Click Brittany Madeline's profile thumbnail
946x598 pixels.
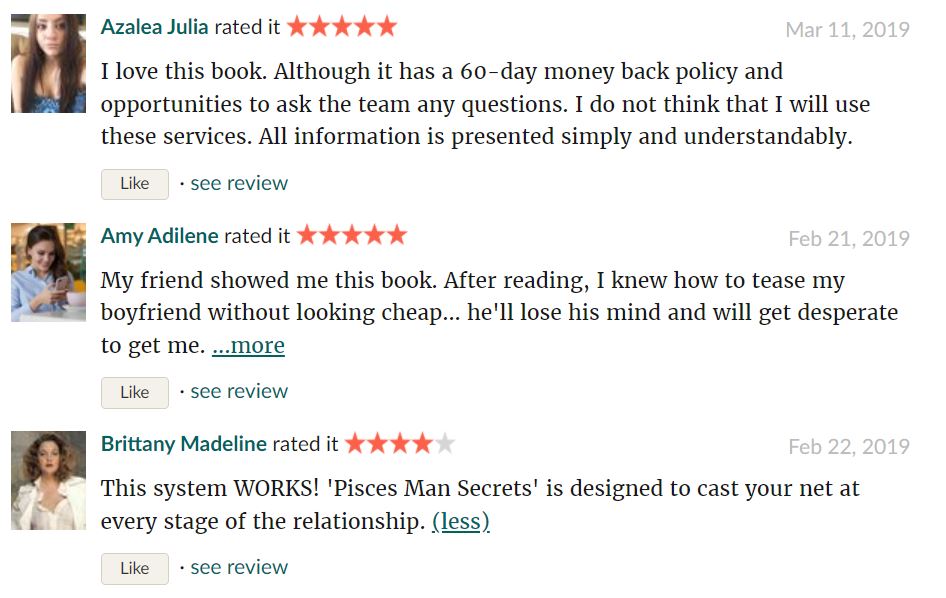click(x=48, y=480)
